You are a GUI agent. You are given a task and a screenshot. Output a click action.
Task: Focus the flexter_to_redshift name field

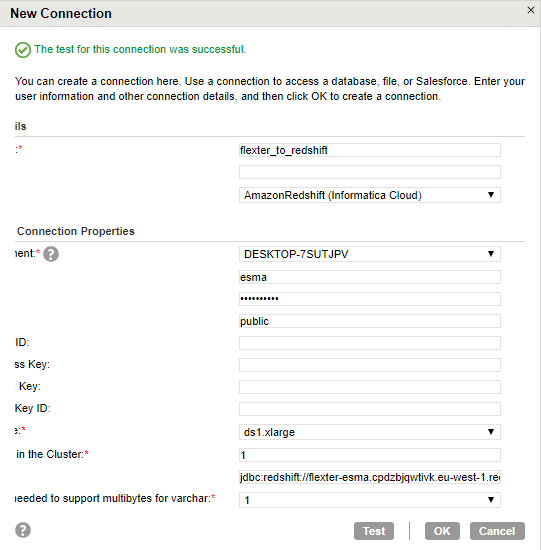370,150
